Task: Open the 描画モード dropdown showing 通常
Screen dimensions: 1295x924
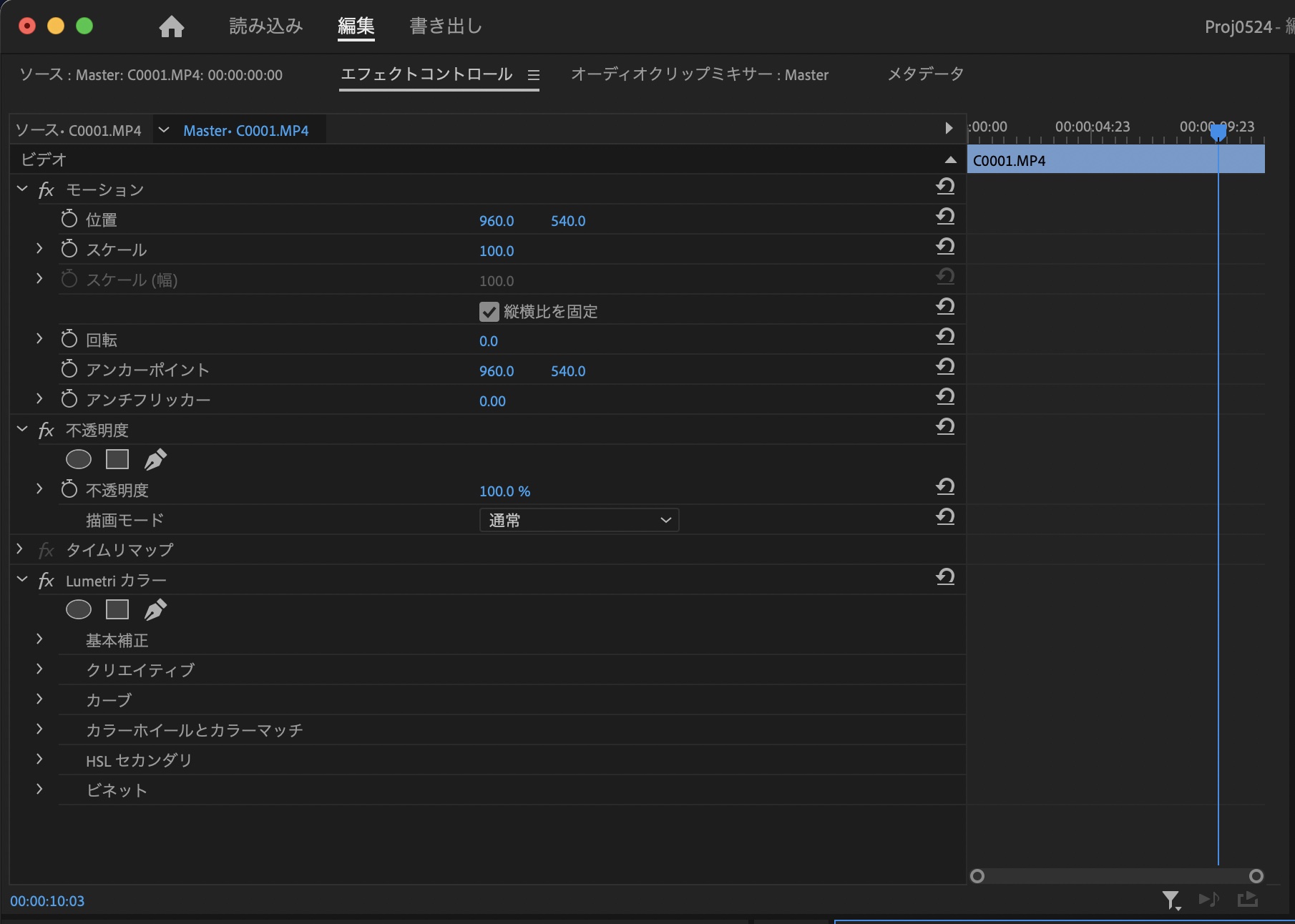Action: (579, 520)
